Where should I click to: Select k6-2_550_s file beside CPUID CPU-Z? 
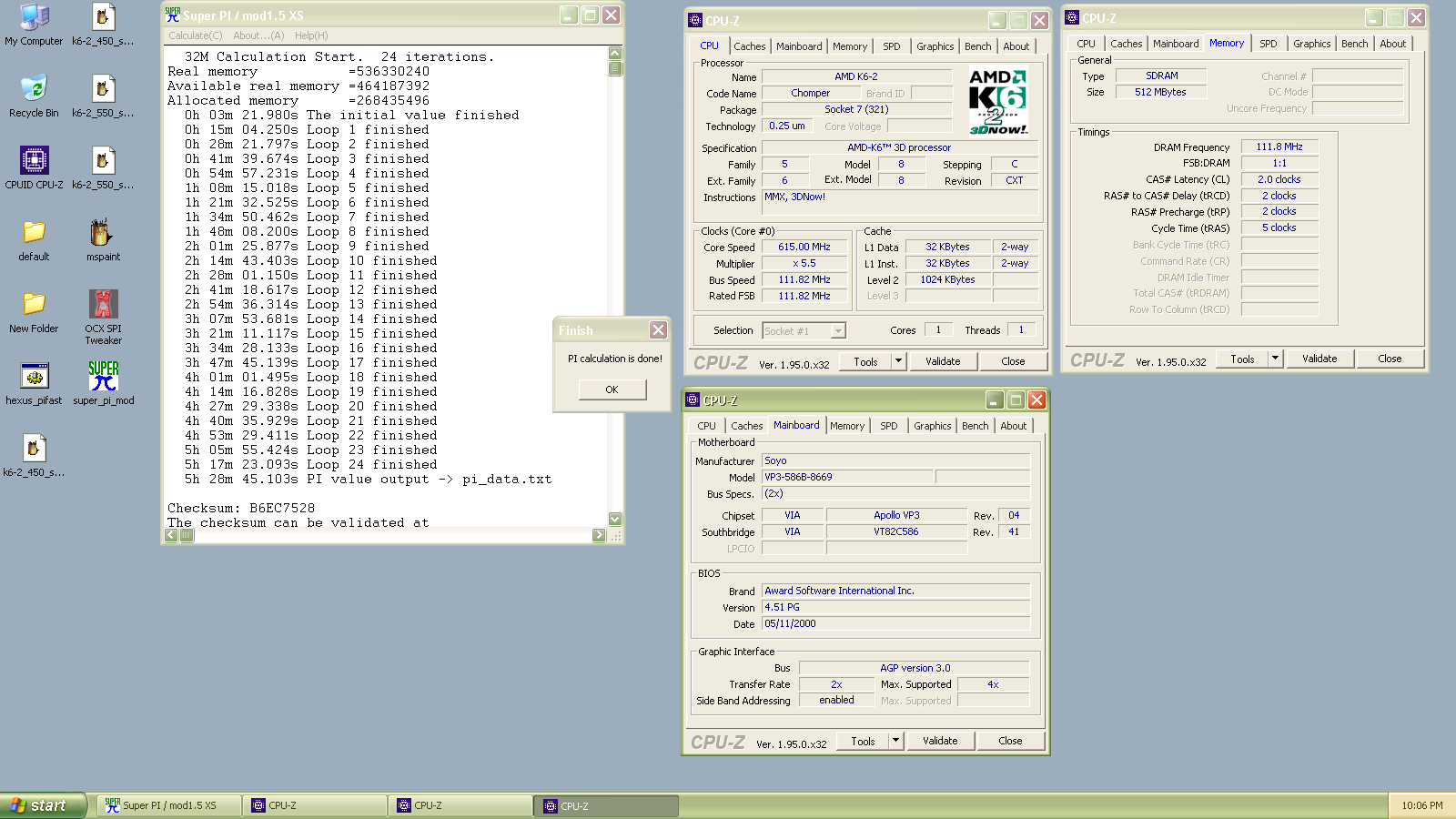(x=103, y=168)
